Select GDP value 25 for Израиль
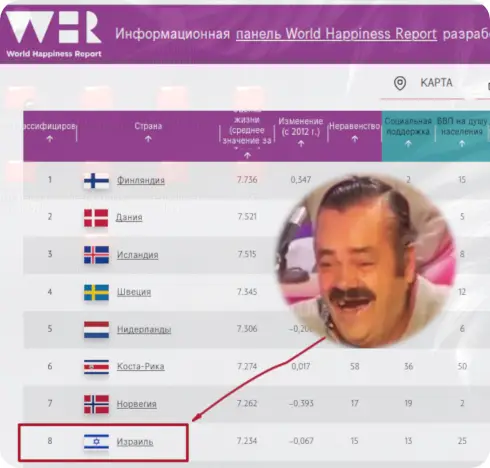Viewport: 490px width, 468px height. (462, 441)
